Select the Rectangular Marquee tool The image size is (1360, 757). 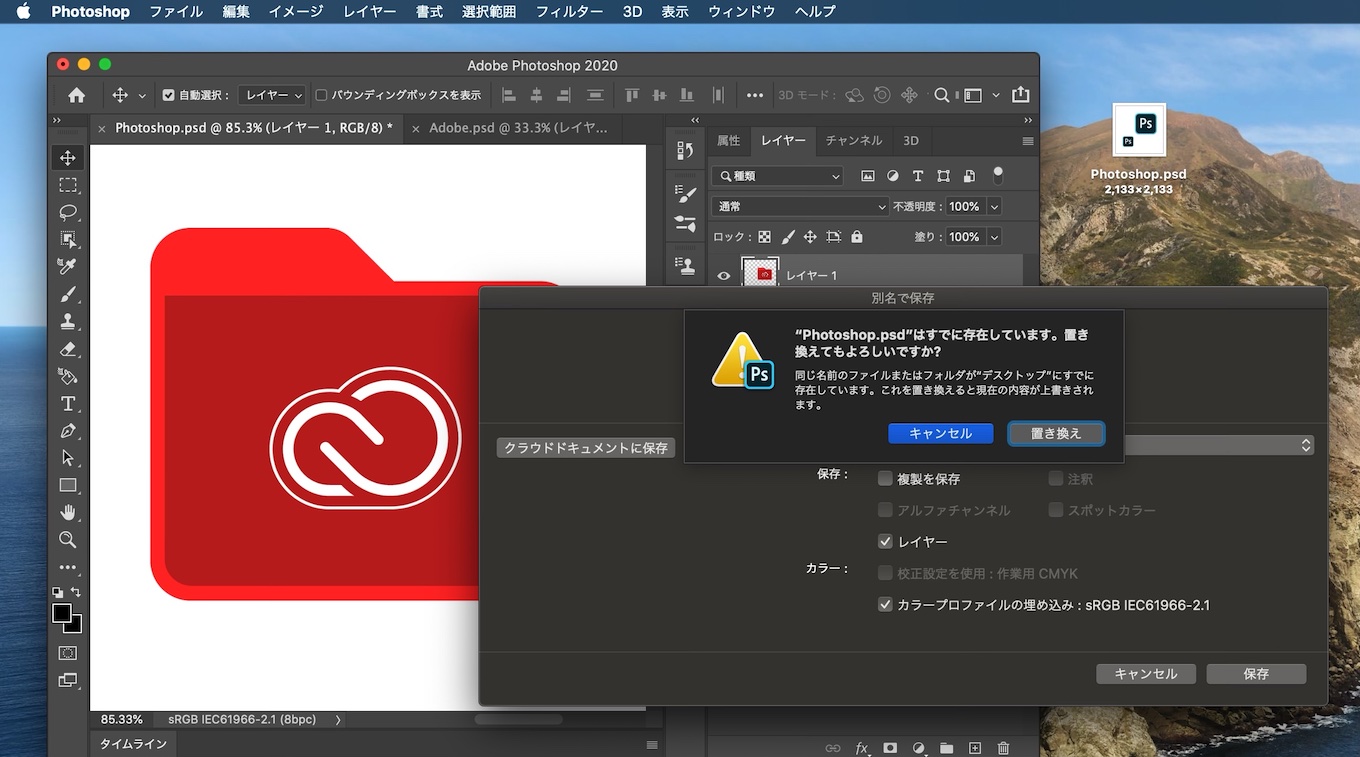point(68,185)
